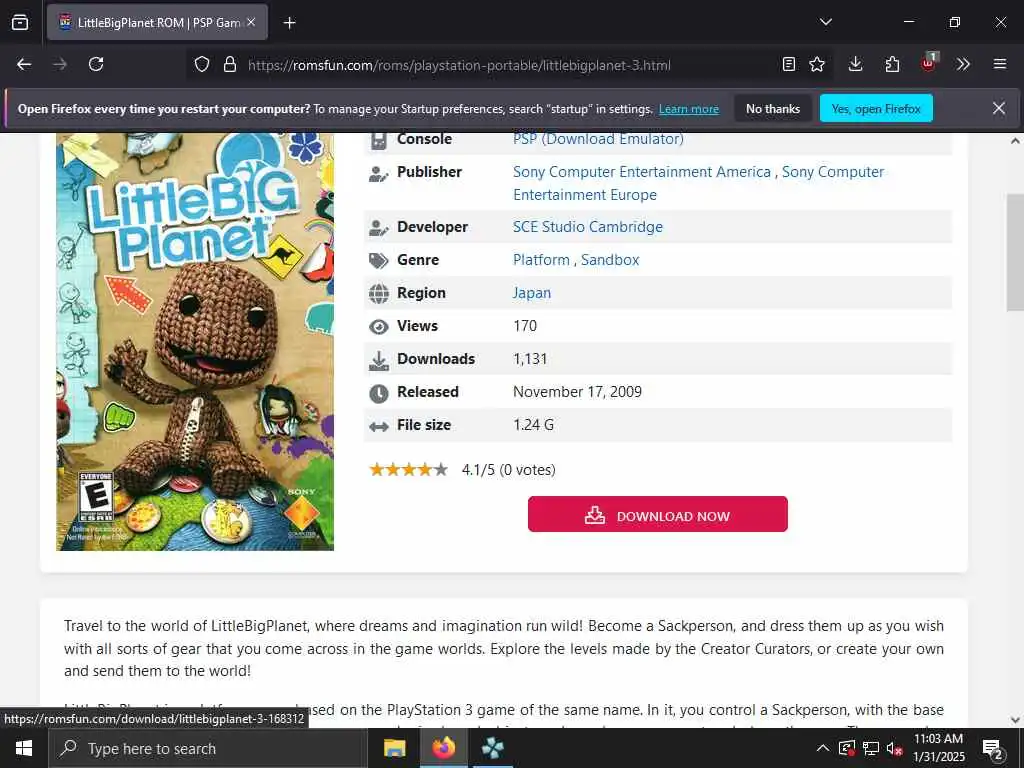View site security padlock info
Viewport: 1024px width, 768px height.
[229, 65]
